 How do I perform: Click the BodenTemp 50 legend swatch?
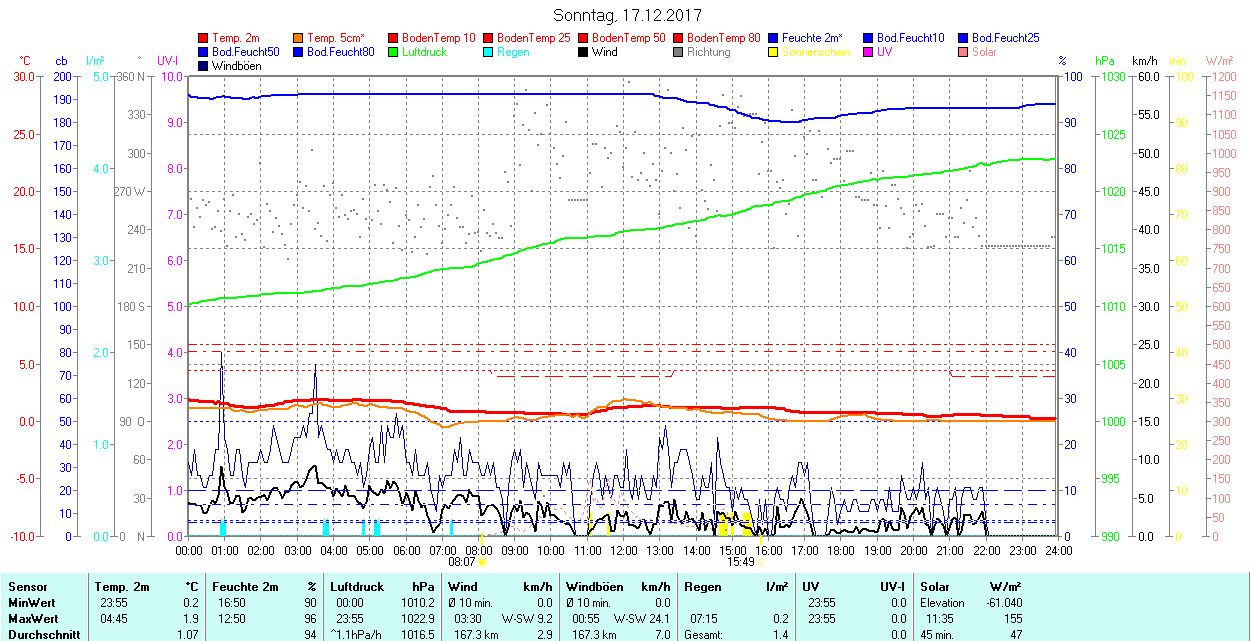click(583, 38)
